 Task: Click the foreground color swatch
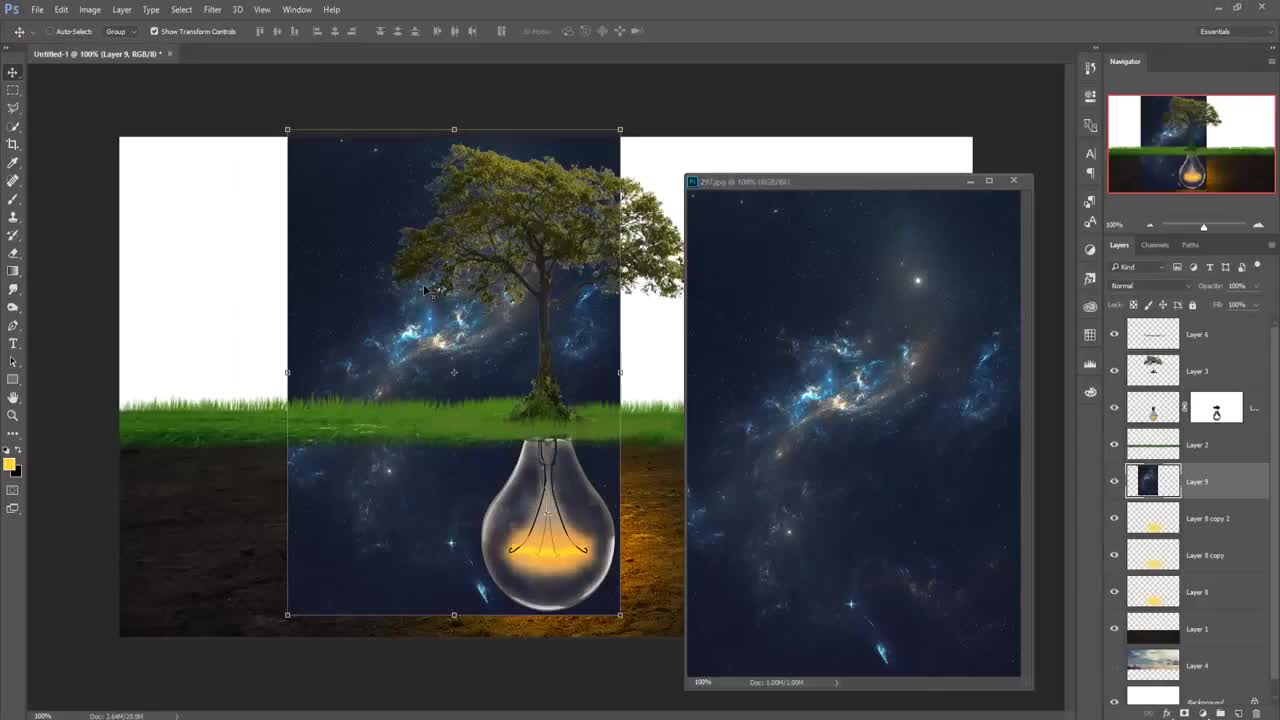pos(9,463)
